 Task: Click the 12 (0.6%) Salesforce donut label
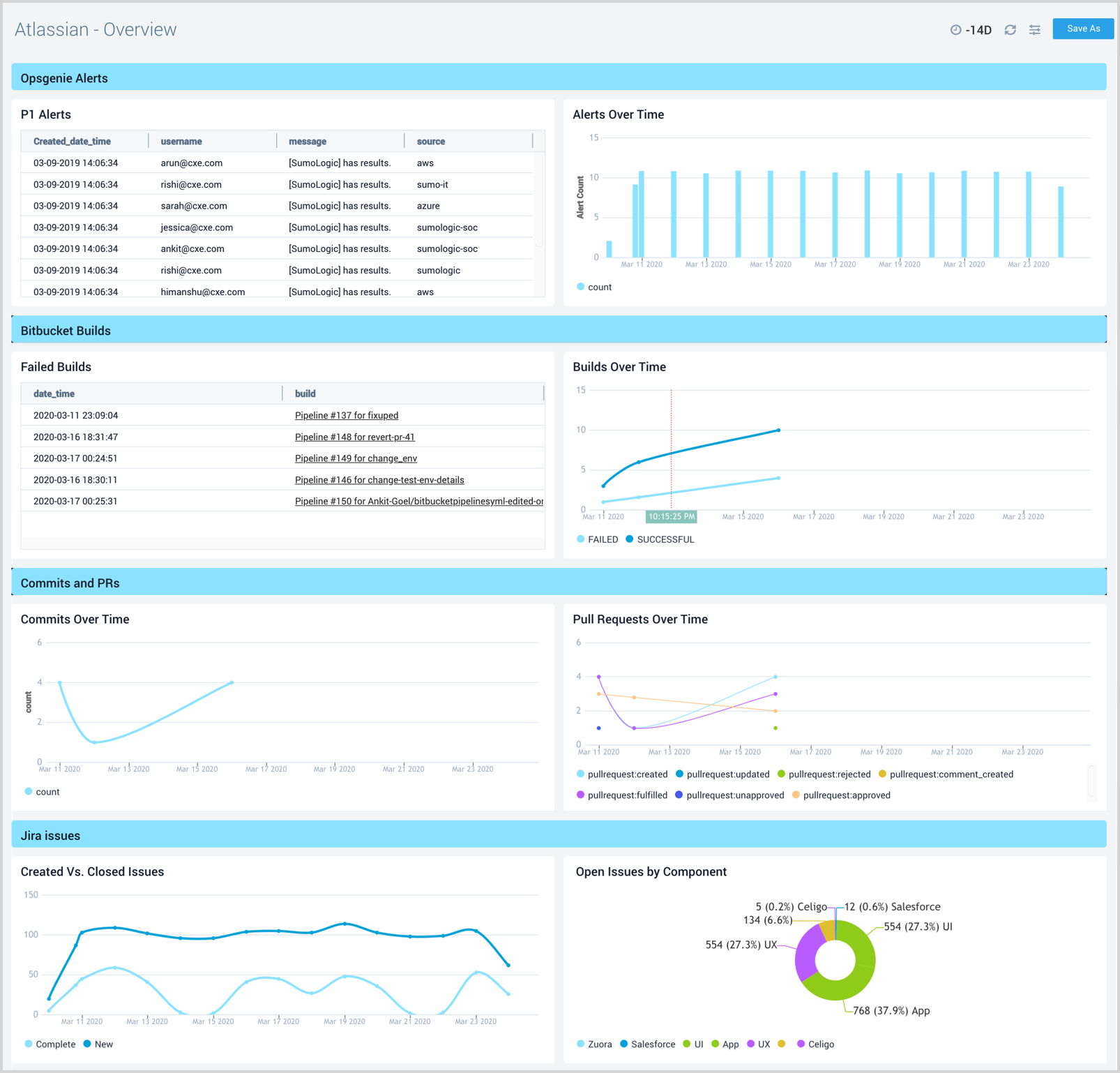pos(892,907)
